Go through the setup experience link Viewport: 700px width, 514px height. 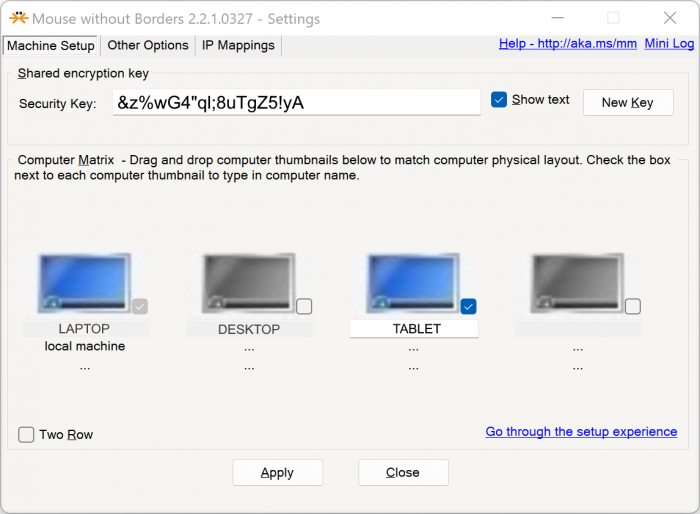tap(581, 432)
